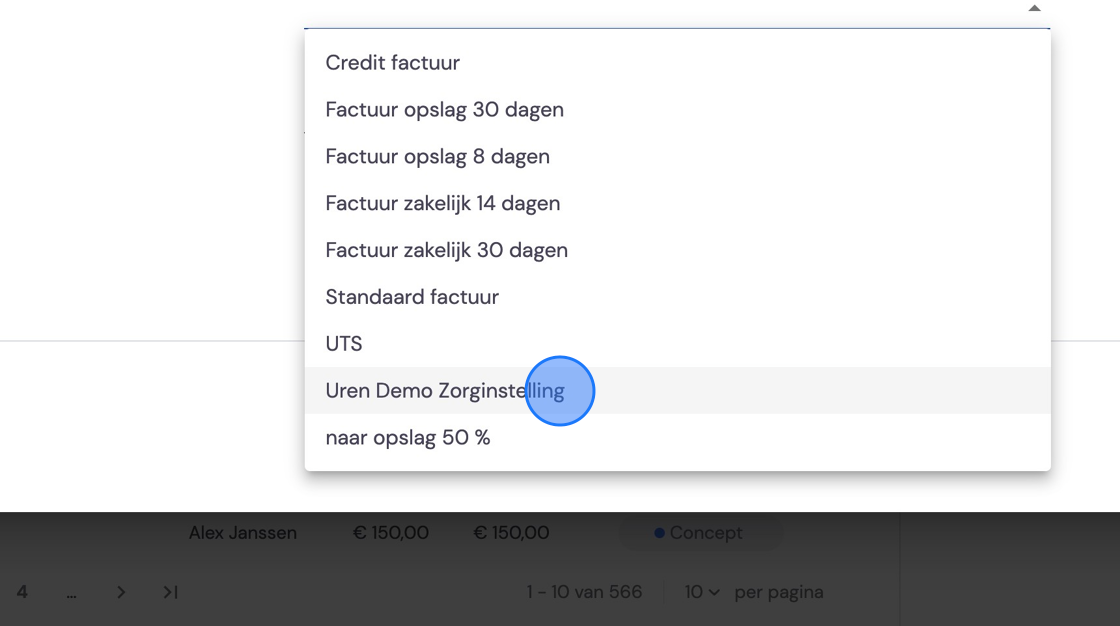This screenshot has width=1120, height=626.
Task: Choose Factuur zakelijk 30 dagen
Action: coord(677,250)
